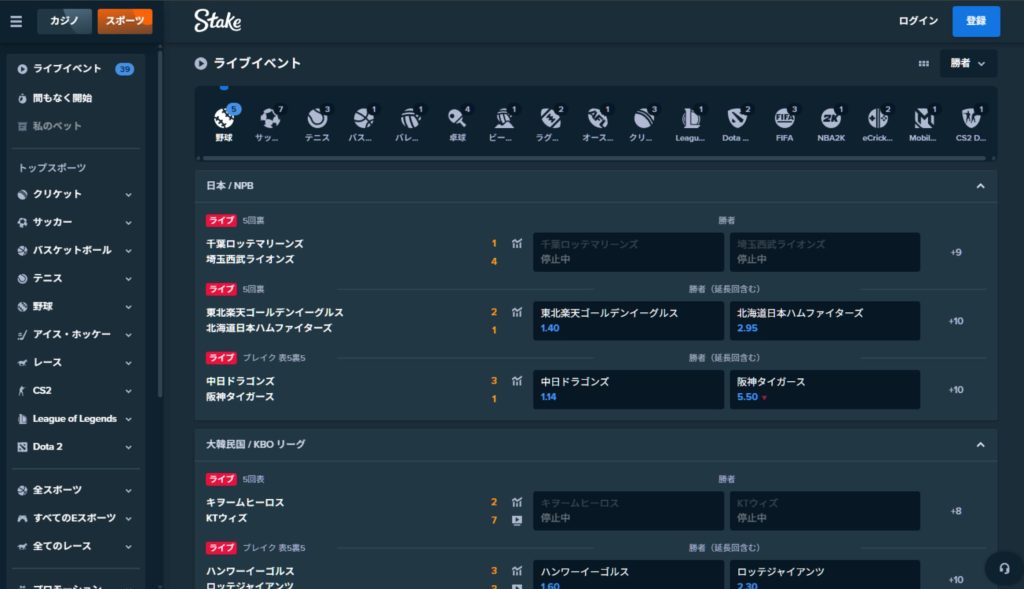Select the League of Legends icon
Screen dimensions: 1024x589
click(x=690, y=123)
